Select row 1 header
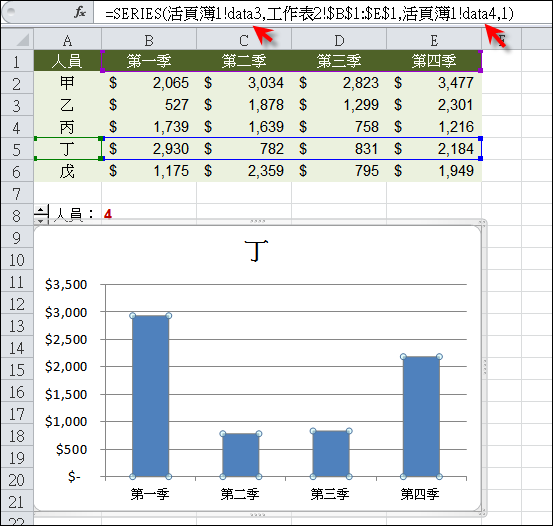The image size is (553, 526). [17, 61]
